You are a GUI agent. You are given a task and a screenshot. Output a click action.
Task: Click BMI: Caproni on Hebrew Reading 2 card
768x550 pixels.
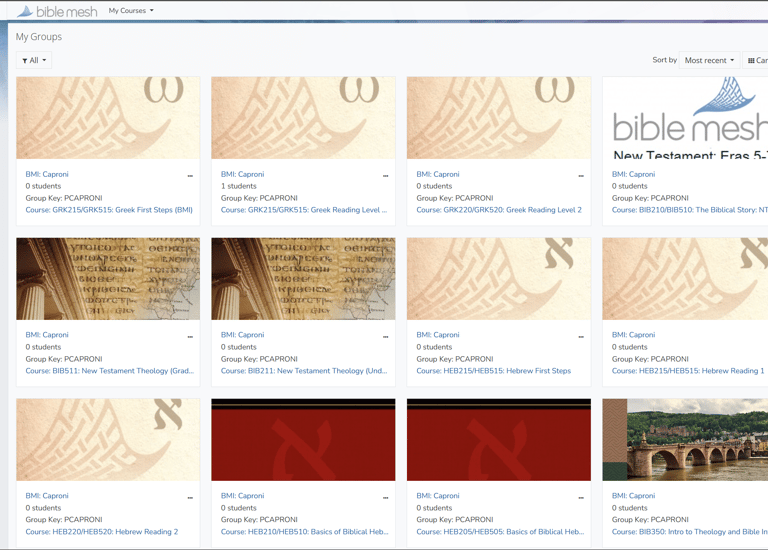point(47,496)
